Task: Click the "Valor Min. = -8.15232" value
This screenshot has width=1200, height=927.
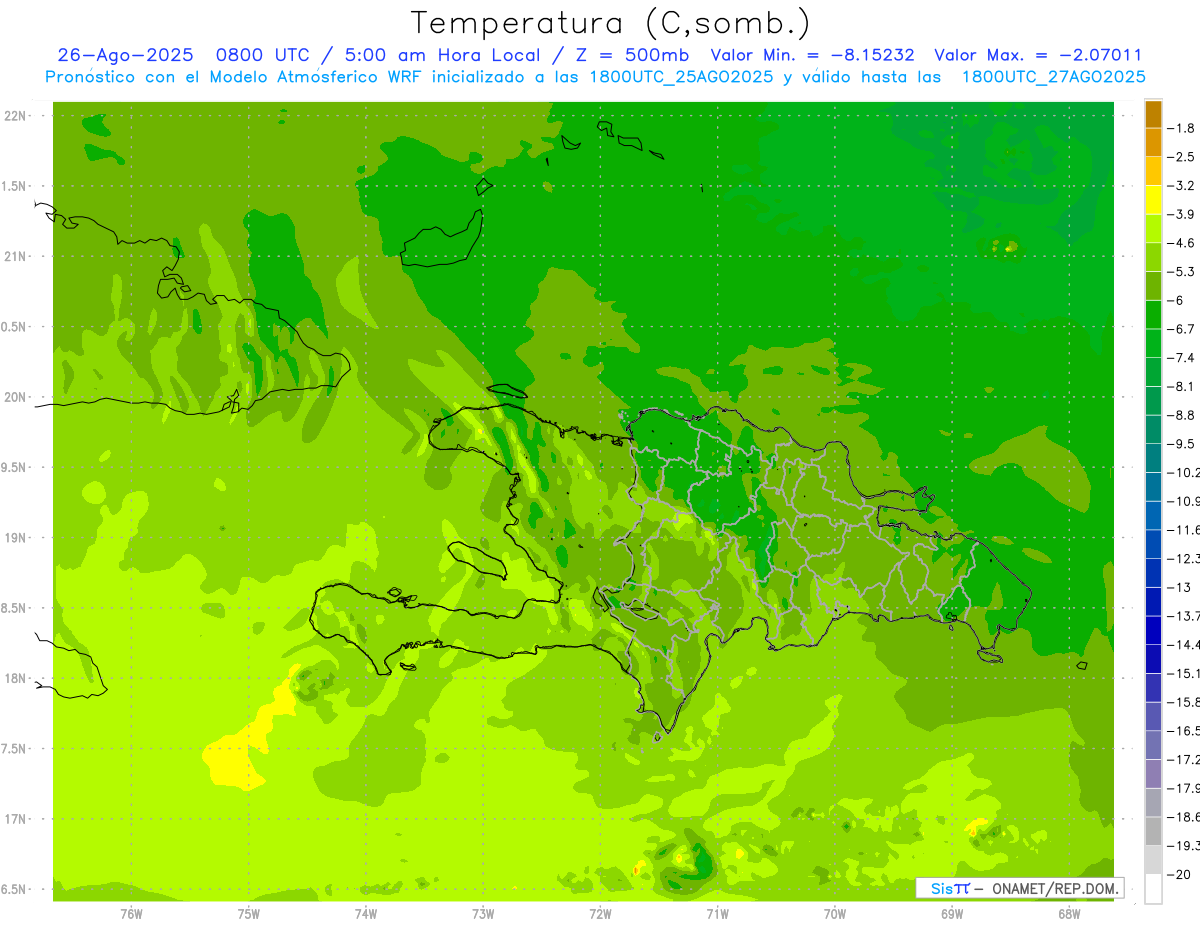Action: (x=812, y=56)
